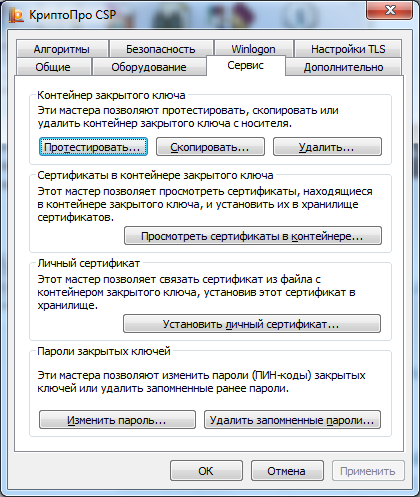The height and width of the screenshot is (497, 420).
Task: Select the Сервис tab
Action: point(246,66)
